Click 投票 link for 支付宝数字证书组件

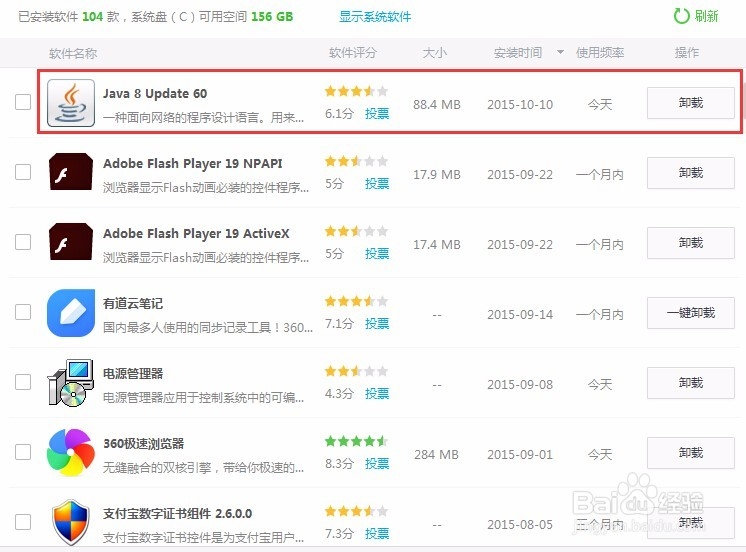(377, 533)
